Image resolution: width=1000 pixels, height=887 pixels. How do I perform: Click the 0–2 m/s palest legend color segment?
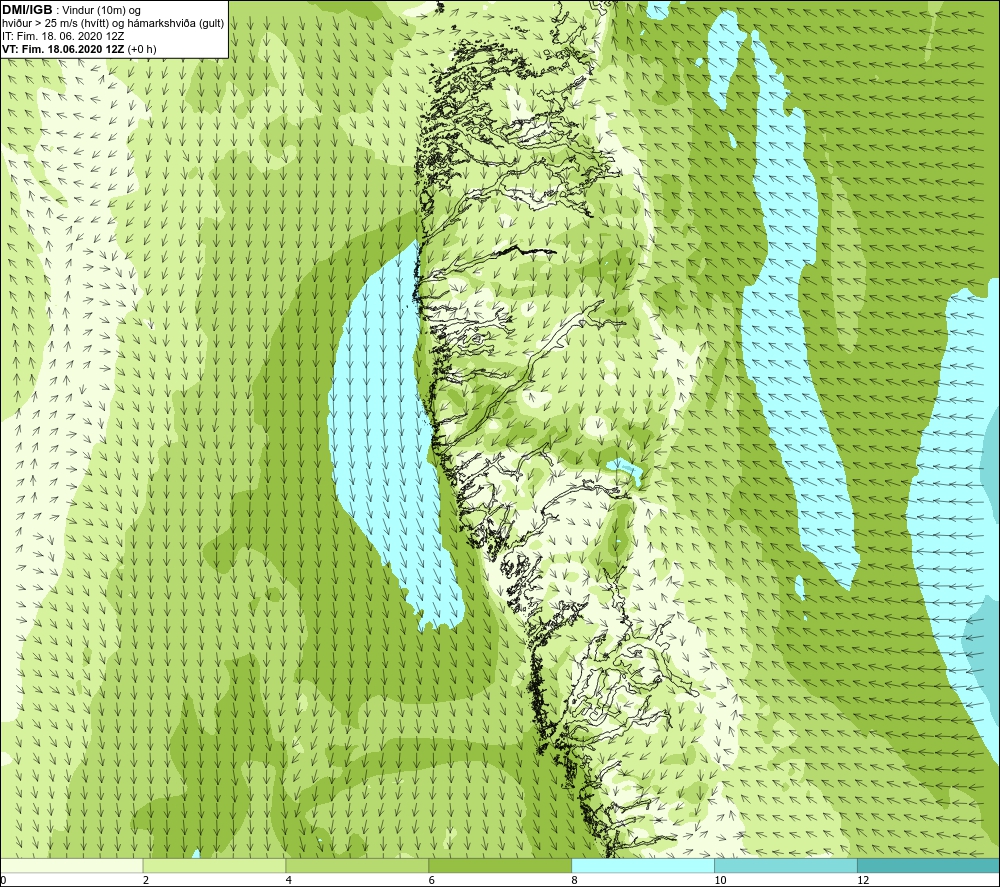(71, 865)
